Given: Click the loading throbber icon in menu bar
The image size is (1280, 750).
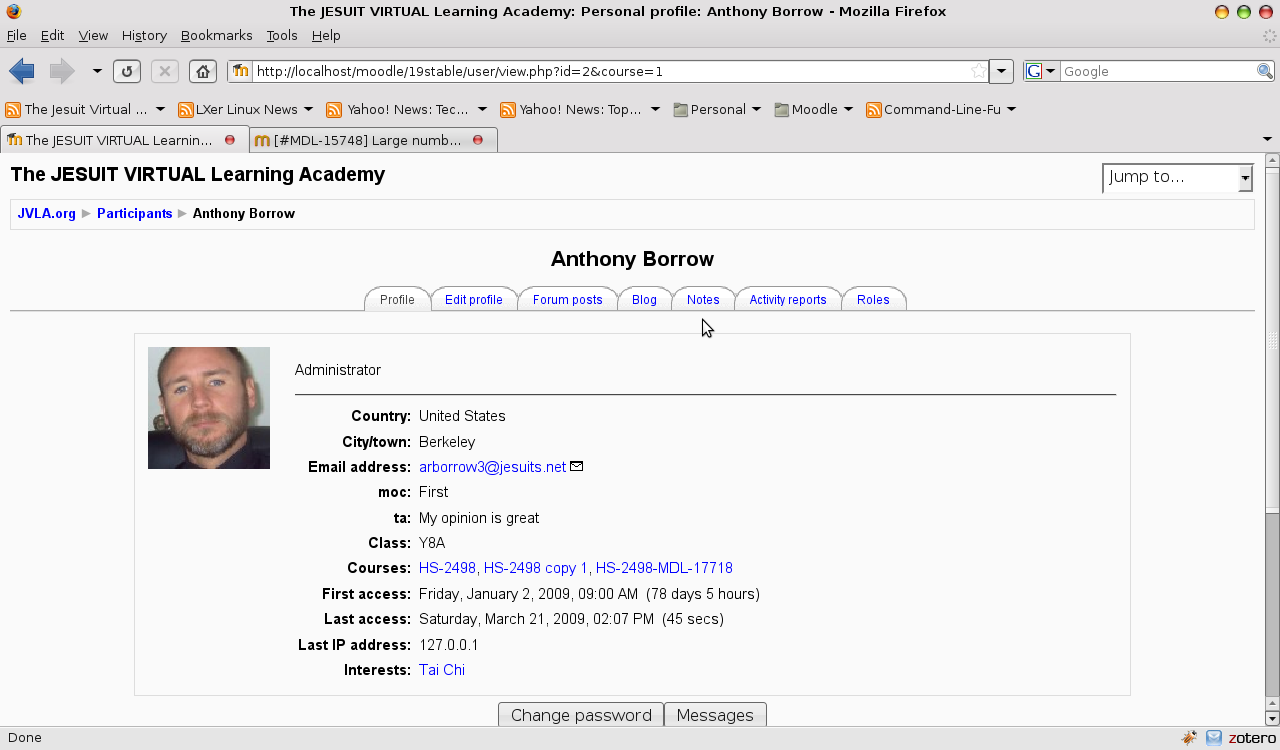Looking at the screenshot, I should pos(1269,35).
